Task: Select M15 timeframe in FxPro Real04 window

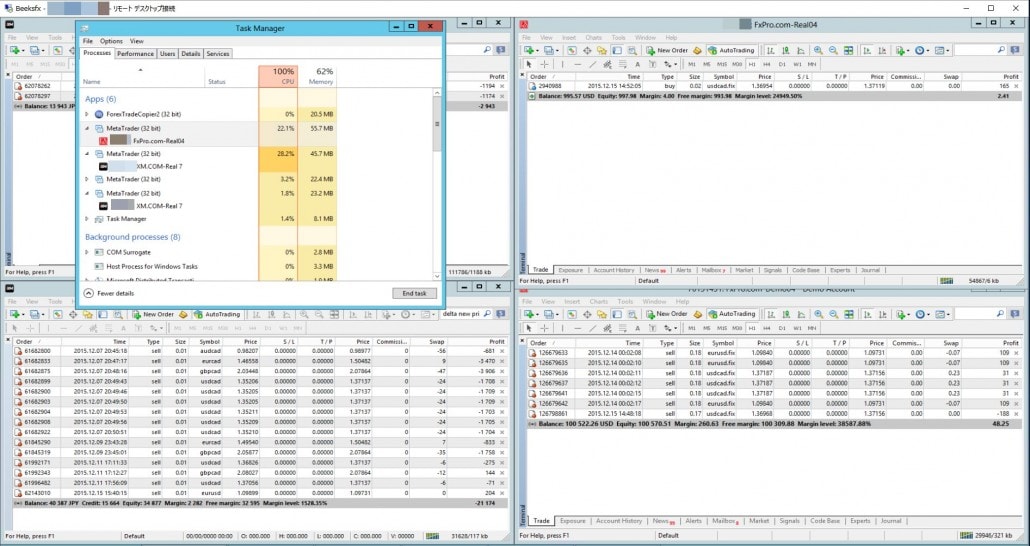Action: pyautogui.click(x=722, y=64)
